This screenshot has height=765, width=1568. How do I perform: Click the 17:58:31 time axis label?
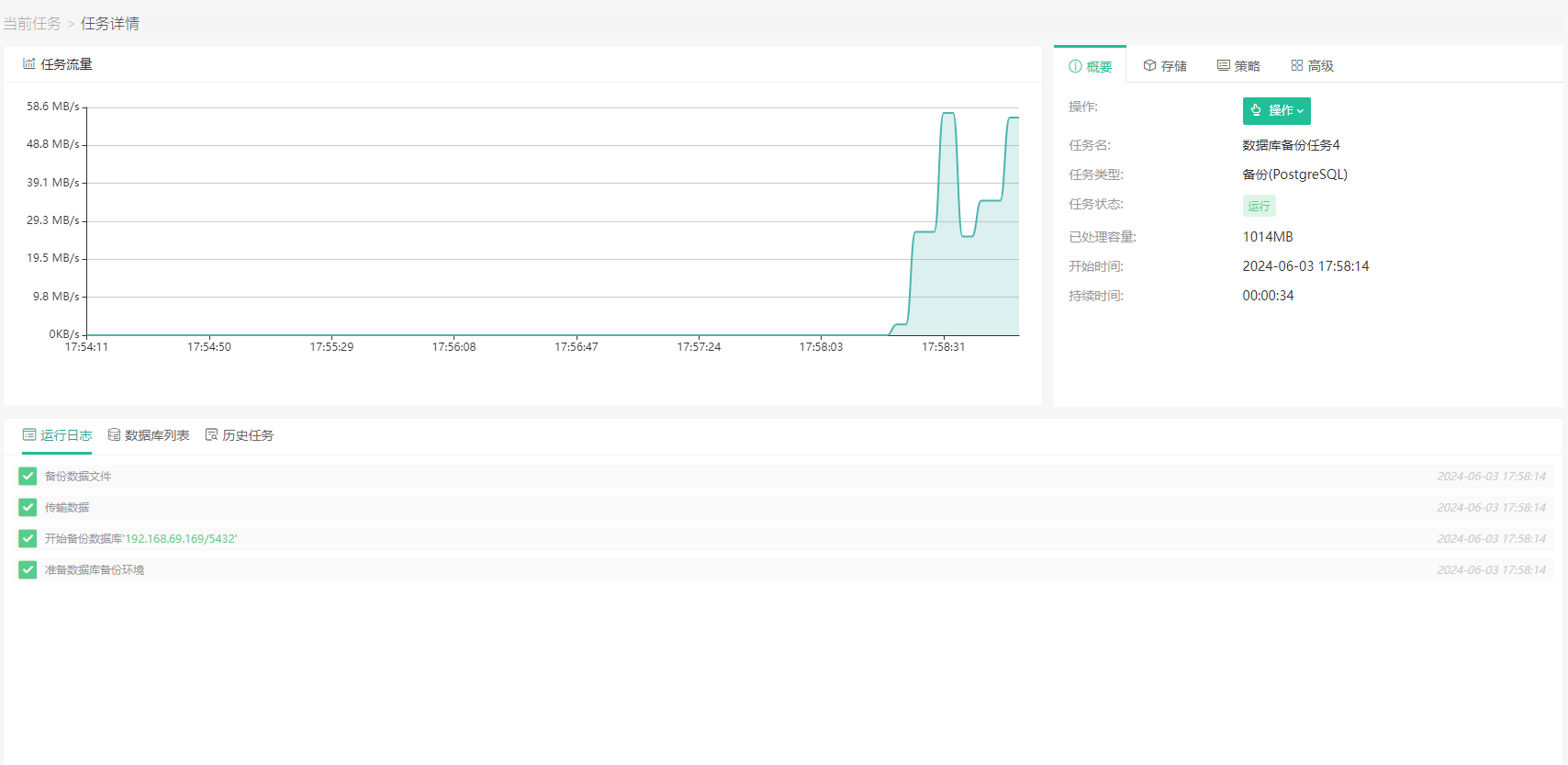click(943, 347)
